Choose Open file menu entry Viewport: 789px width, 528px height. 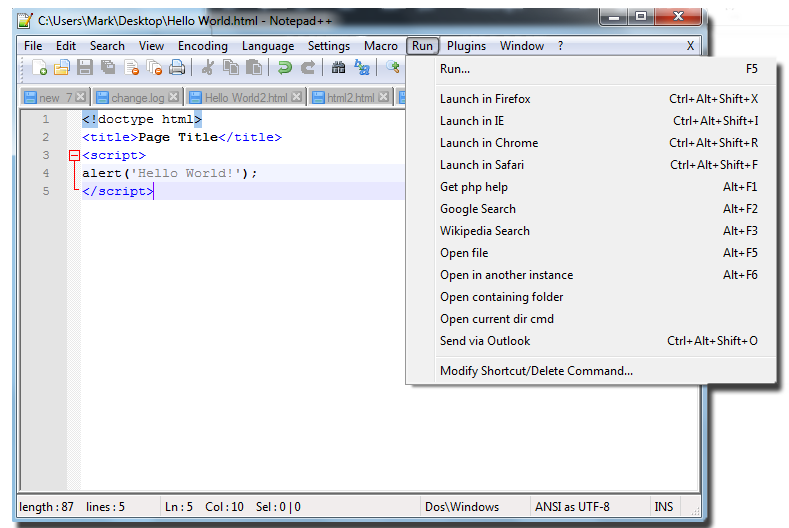pos(591,253)
